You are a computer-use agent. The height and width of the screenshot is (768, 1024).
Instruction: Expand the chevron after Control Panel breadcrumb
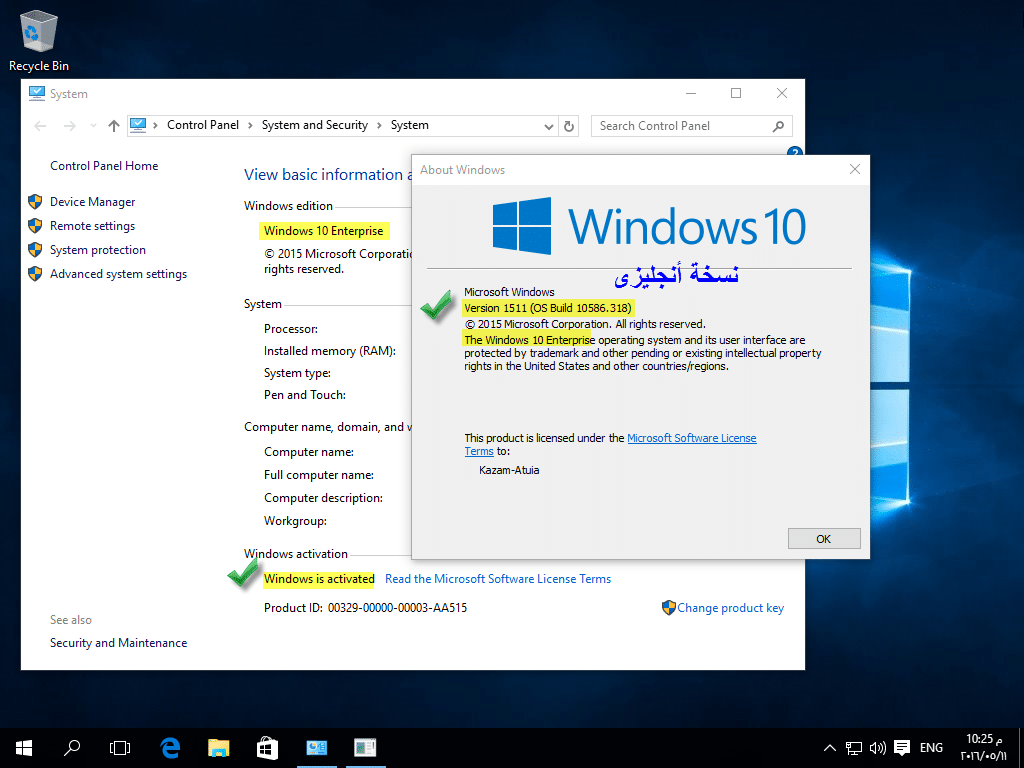click(x=251, y=125)
